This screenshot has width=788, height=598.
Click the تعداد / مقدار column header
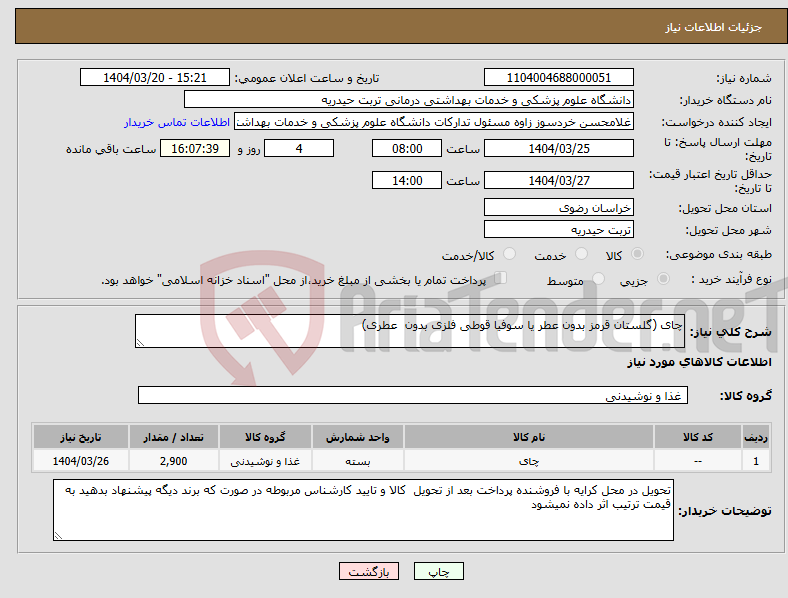coord(173,437)
